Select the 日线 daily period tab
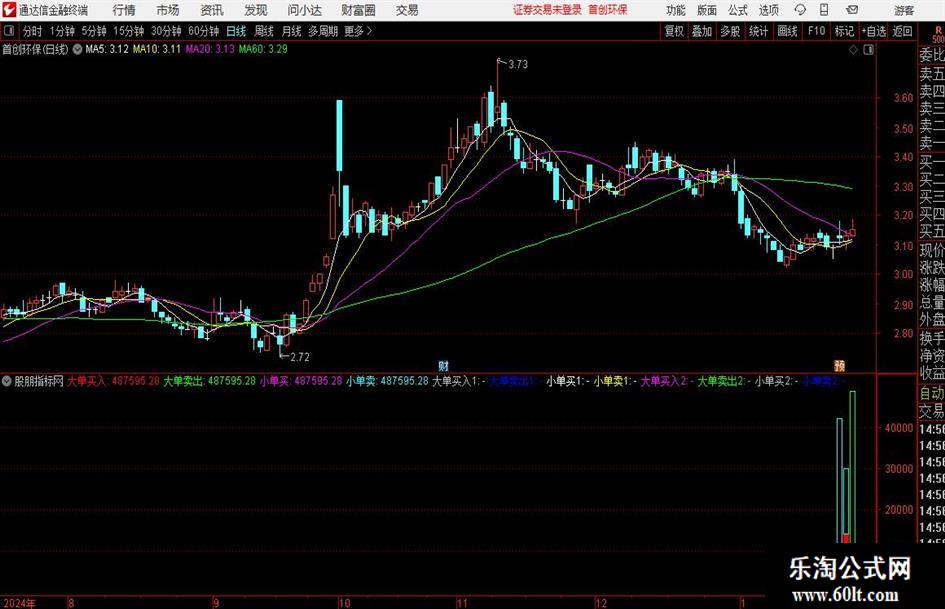This screenshot has height=609, width=945. tap(236, 31)
